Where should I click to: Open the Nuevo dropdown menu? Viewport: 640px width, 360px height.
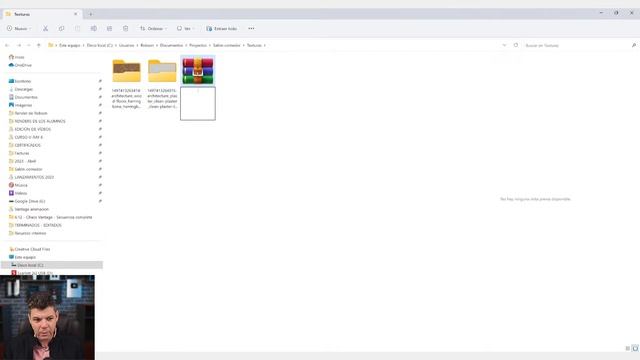tap(19, 29)
